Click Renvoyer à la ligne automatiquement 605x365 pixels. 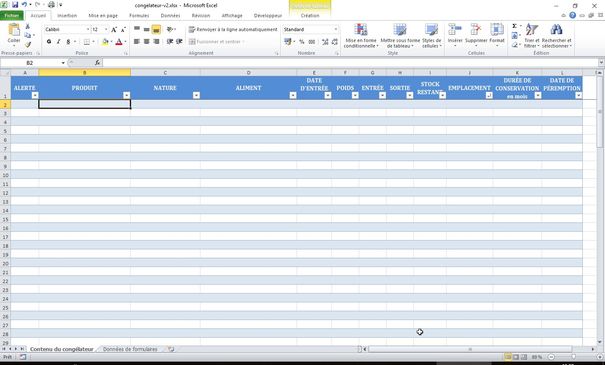tap(233, 29)
